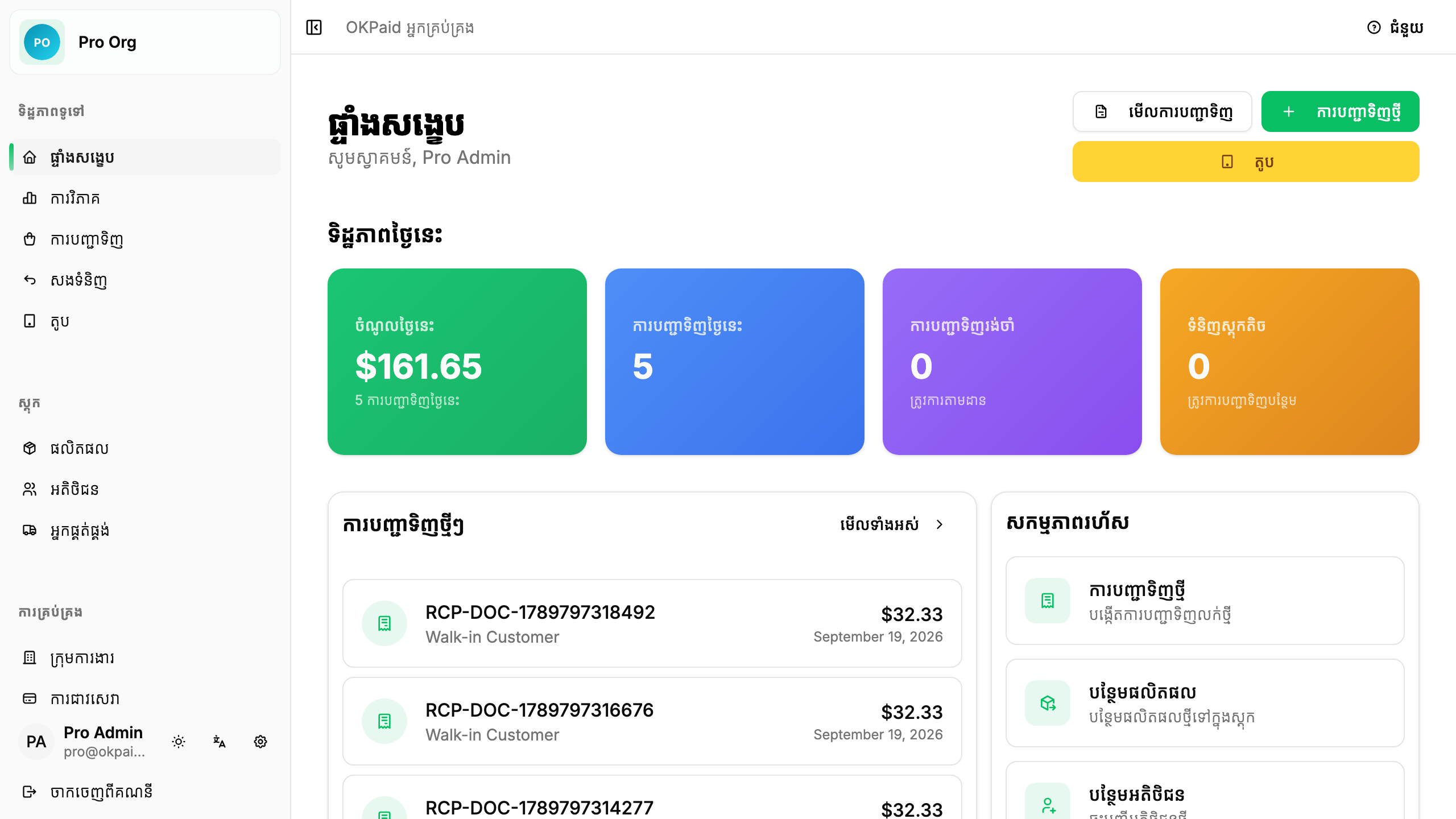Click the green revenue card $161.65
The width and height of the screenshot is (1456, 819).
tap(457, 362)
